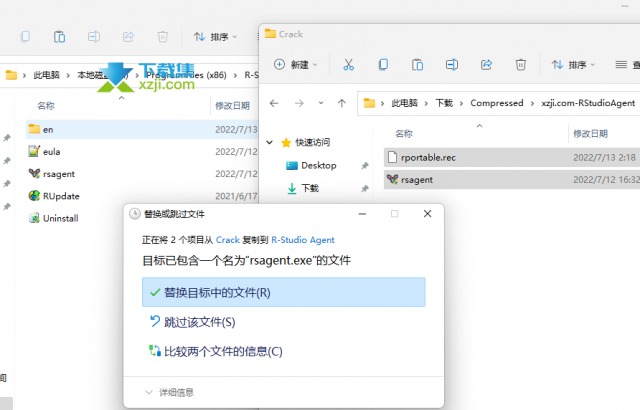
Task: Click the delete trash icon in Crack window
Action: (x=520, y=64)
